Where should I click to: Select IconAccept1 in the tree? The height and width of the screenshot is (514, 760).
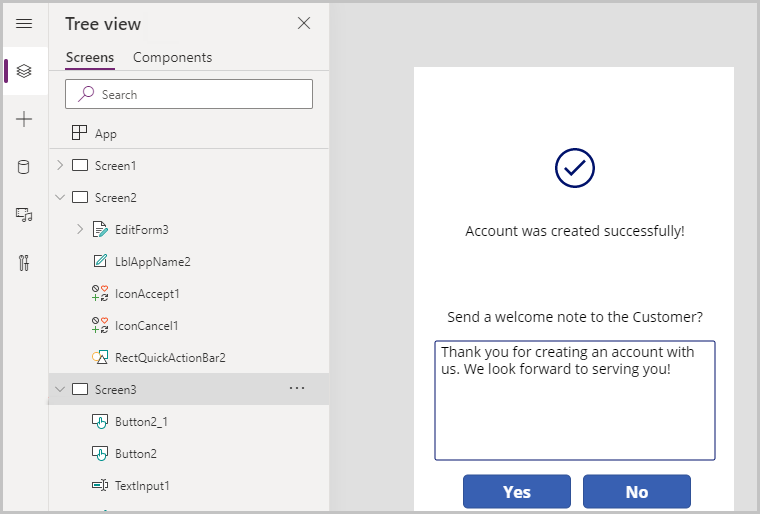point(147,294)
